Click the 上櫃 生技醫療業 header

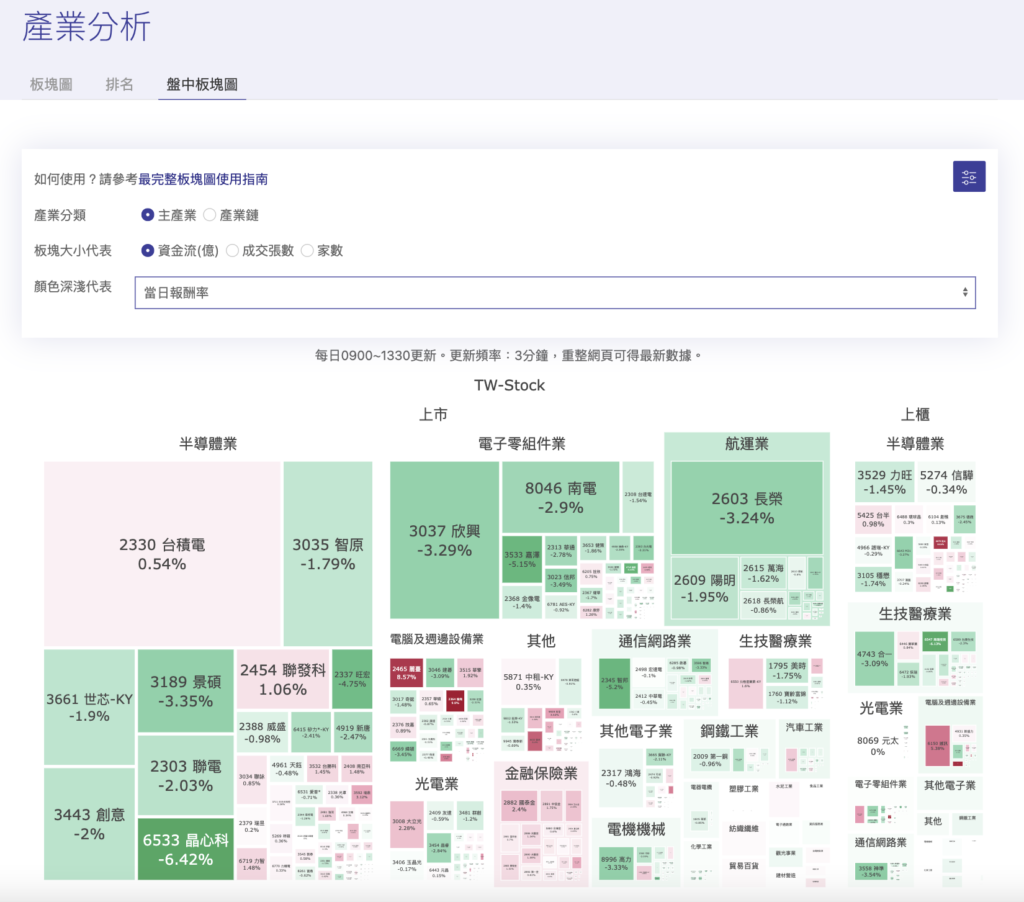pyautogui.click(x=915, y=613)
